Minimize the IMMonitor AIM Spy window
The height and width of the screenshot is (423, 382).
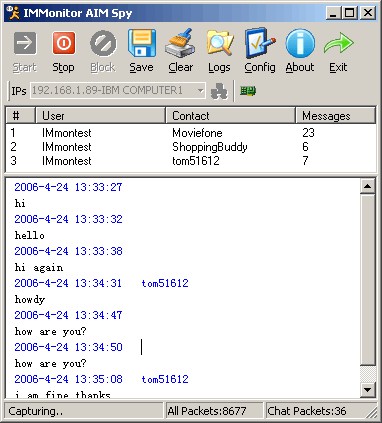click(x=334, y=13)
